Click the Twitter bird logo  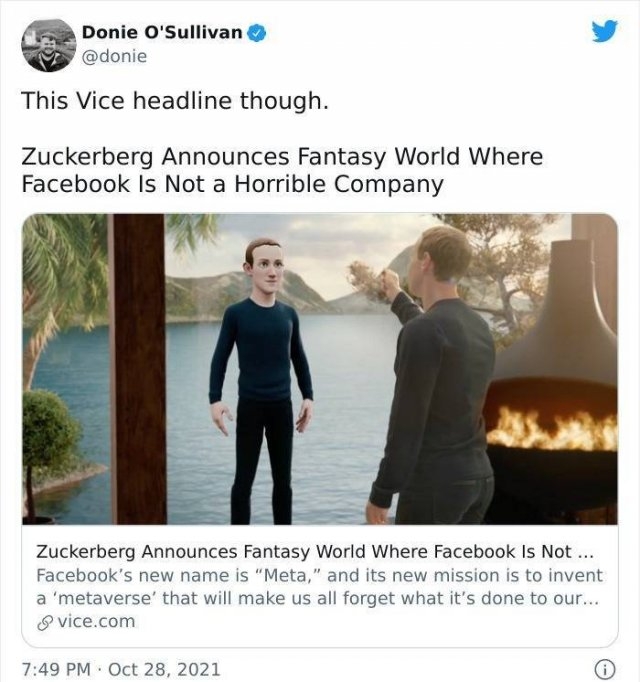(604, 32)
